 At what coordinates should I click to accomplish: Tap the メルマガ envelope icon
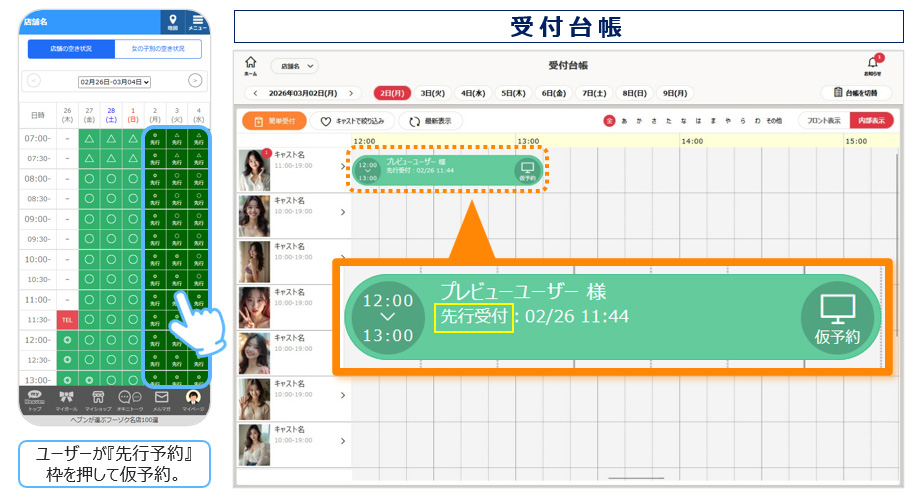coord(161,399)
